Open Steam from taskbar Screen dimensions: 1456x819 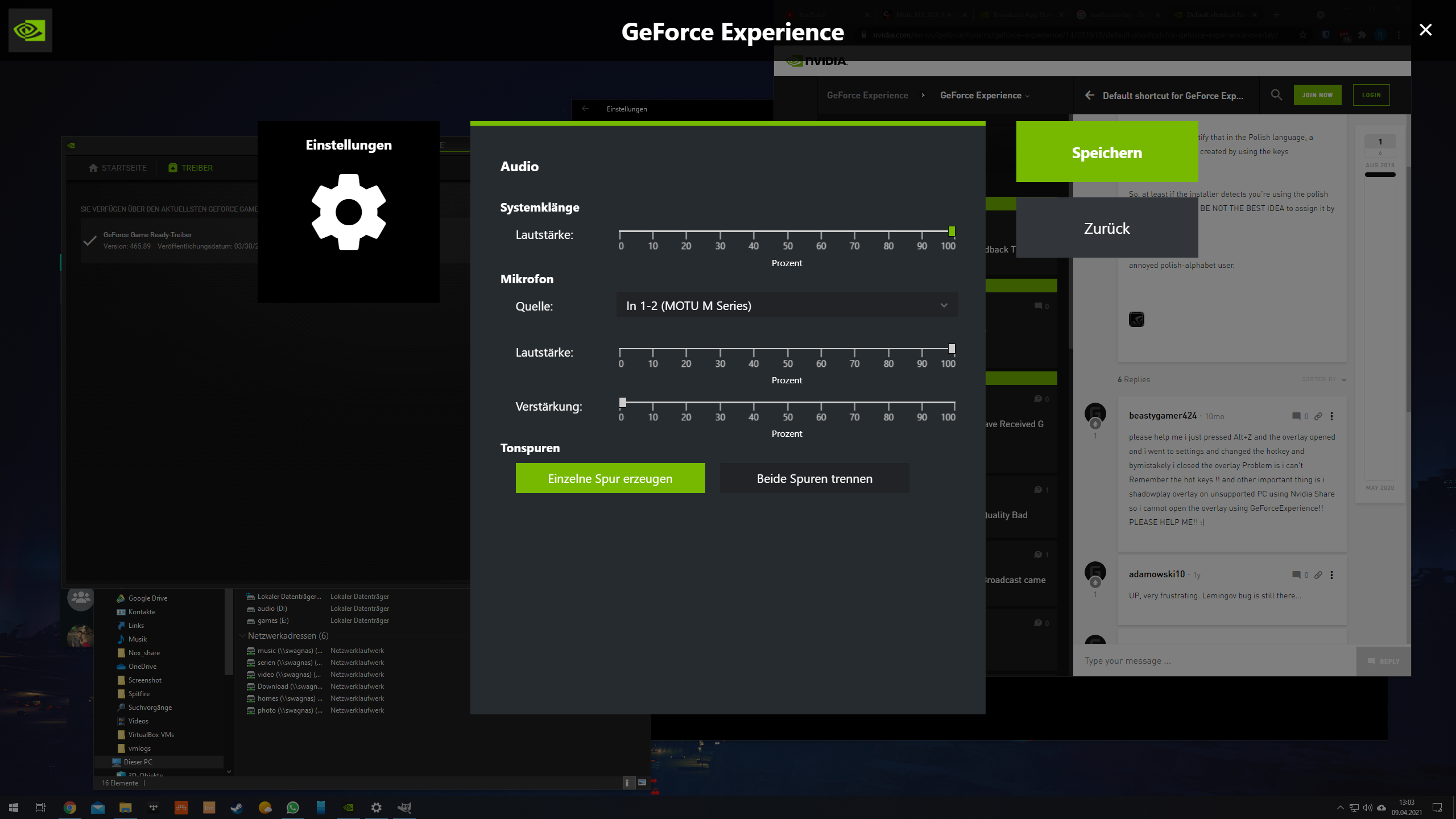coord(237,808)
